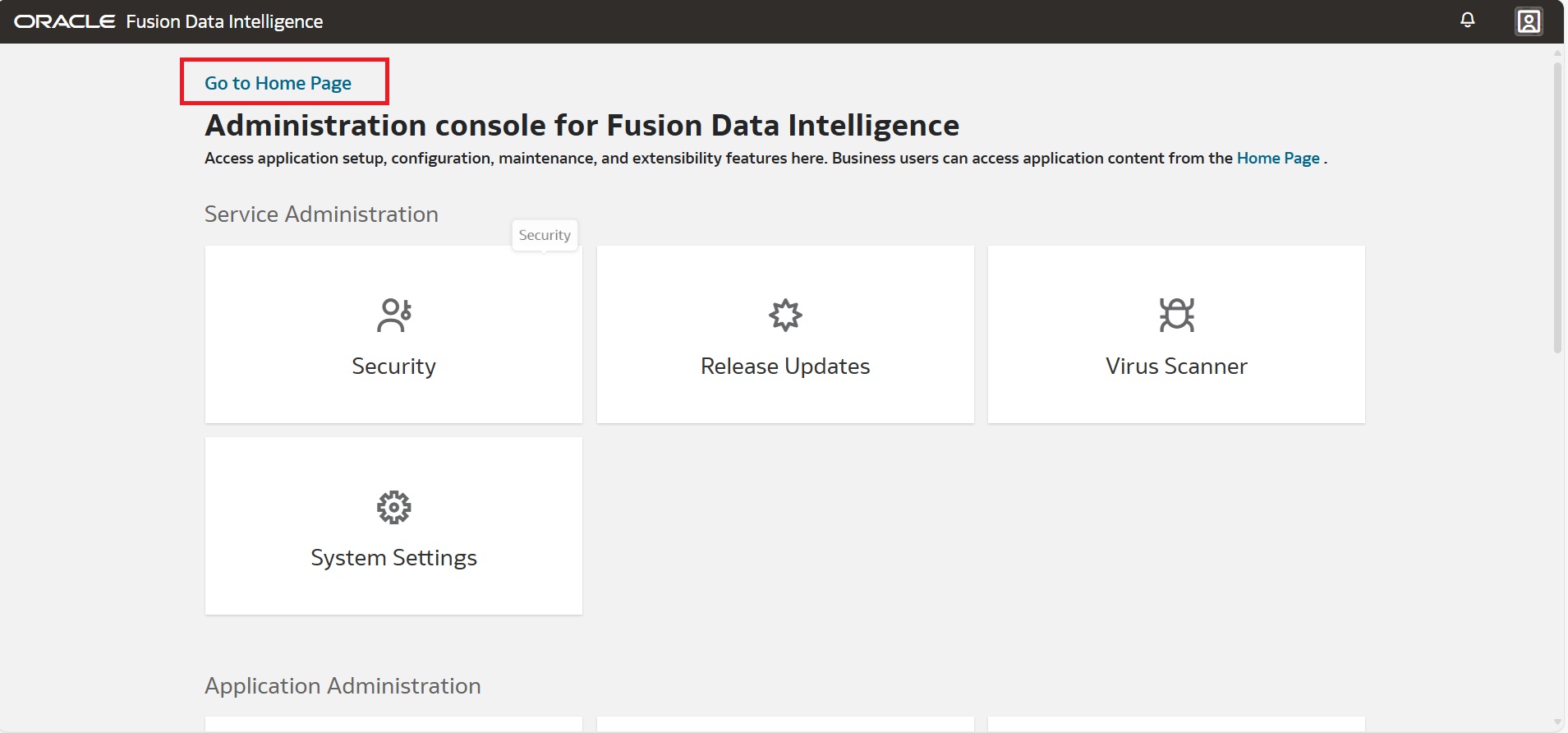Click the Oracle logo in header
Image resolution: width=1568 pixels, height=733 pixels.
click(x=65, y=21)
